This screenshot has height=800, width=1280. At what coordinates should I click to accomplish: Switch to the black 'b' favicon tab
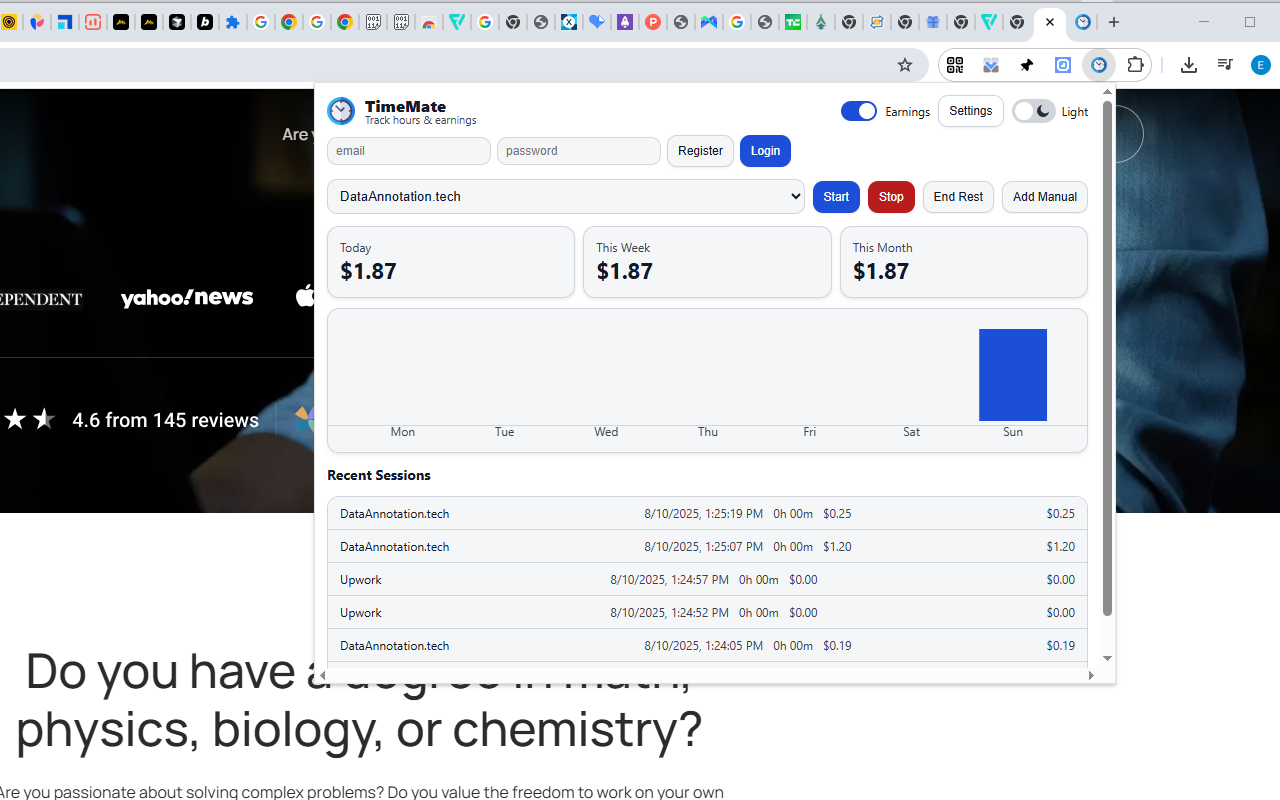pyautogui.click(x=205, y=22)
